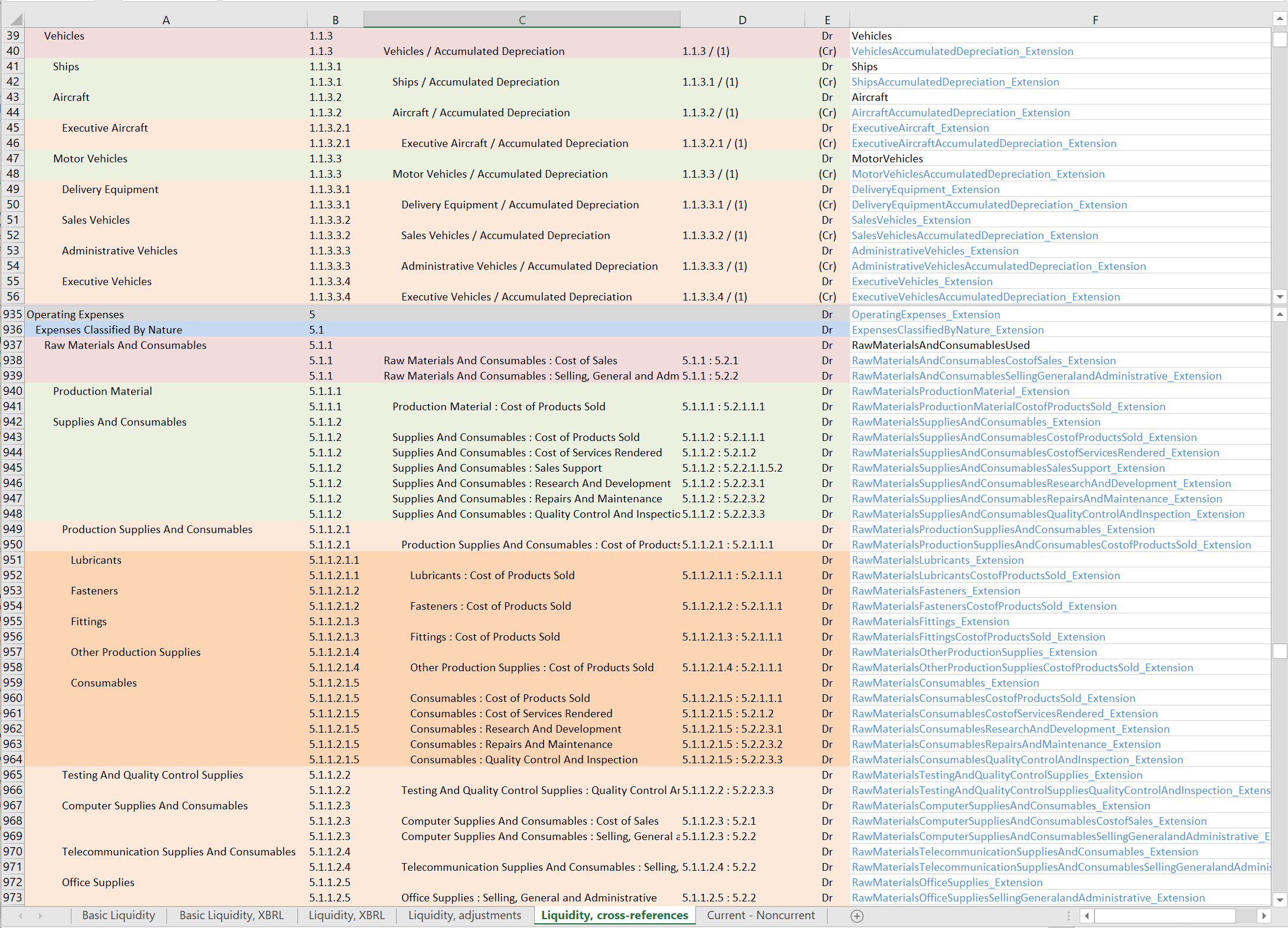Select cell 'Testing And Quality Control Supplies' in column A
The height and width of the screenshot is (928, 1288).
click(x=166, y=775)
